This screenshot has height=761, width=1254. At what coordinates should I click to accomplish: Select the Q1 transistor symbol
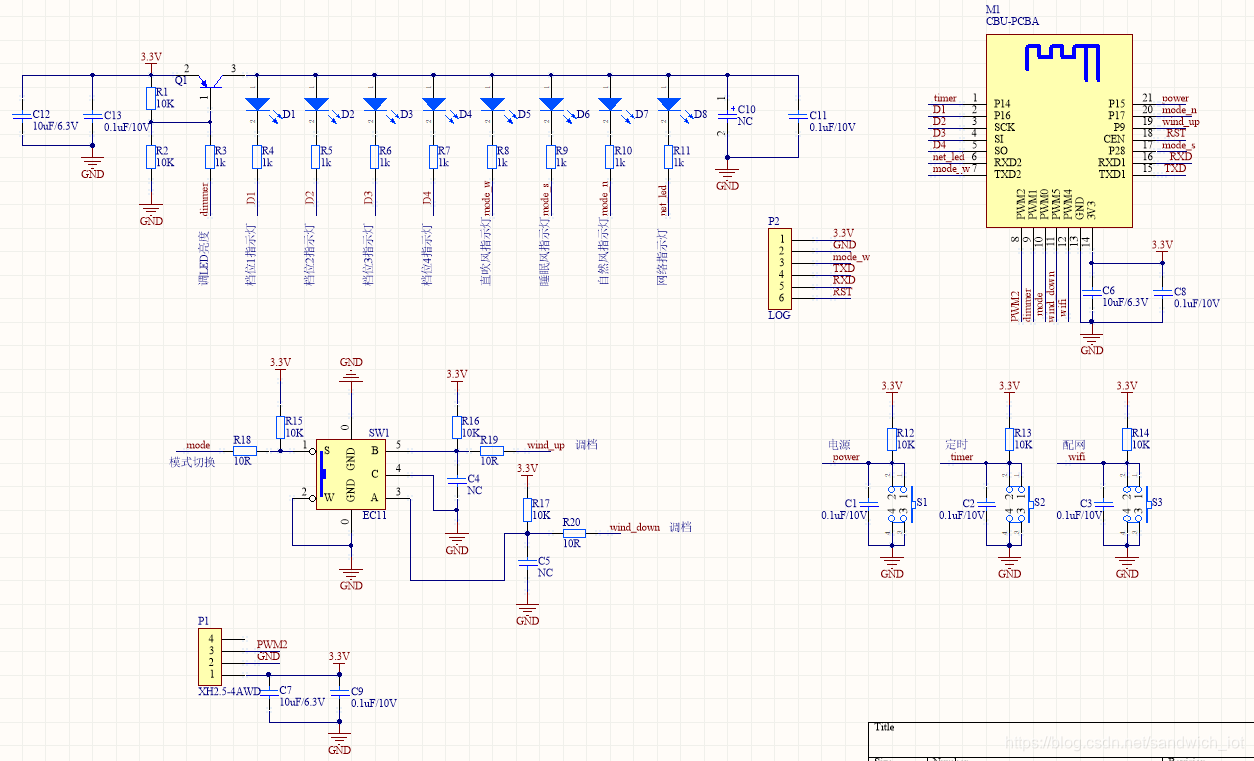(210, 83)
